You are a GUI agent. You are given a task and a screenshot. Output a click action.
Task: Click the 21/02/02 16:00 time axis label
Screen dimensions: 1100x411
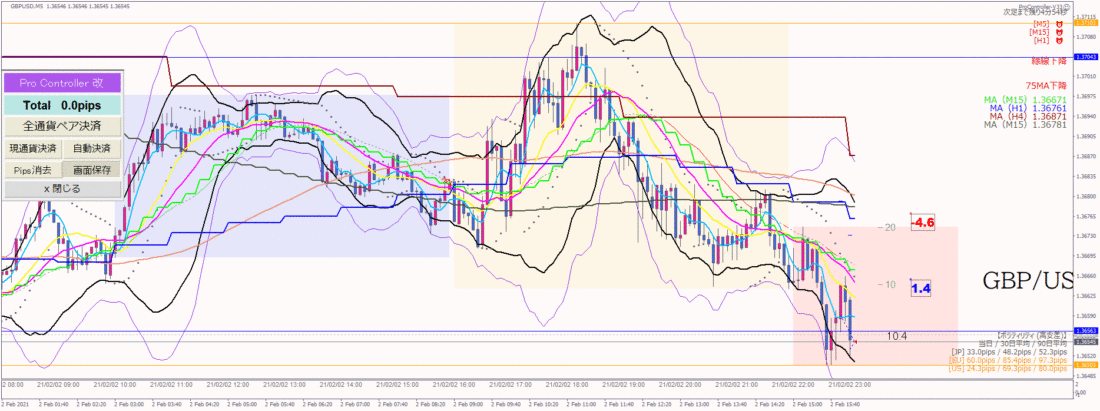click(x=453, y=384)
